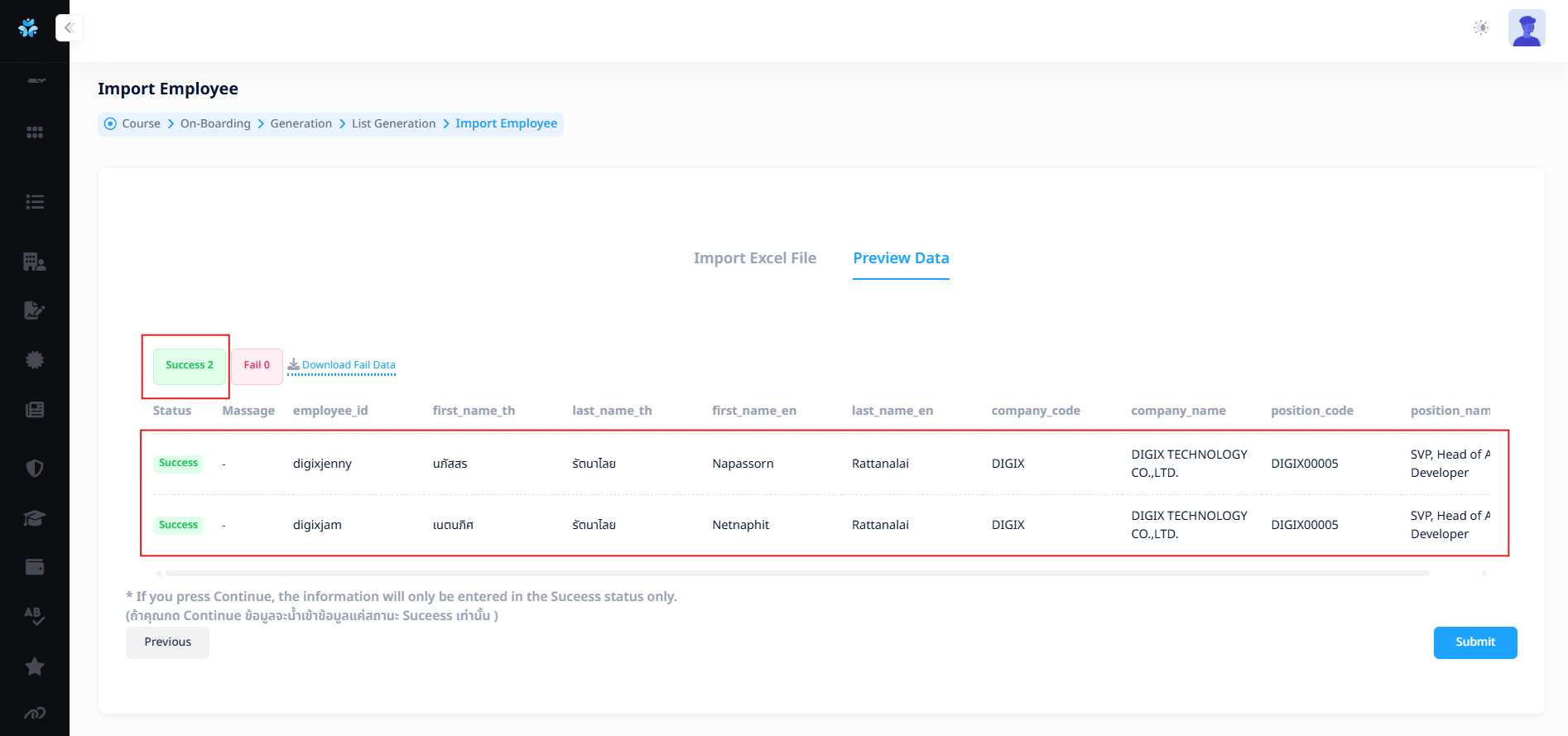Open the user avatar profile menu
The height and width of the screenshot is (736, 1568).
coord(1527,28)
